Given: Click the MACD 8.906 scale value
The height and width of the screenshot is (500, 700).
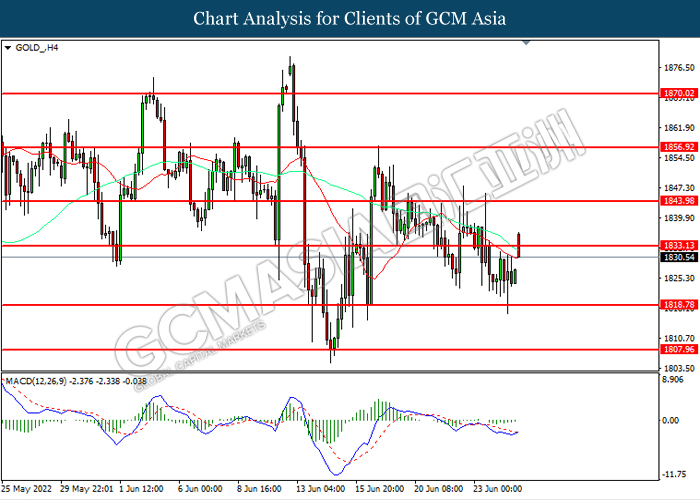Looking at the screenshot, I should tap(673, 379).
